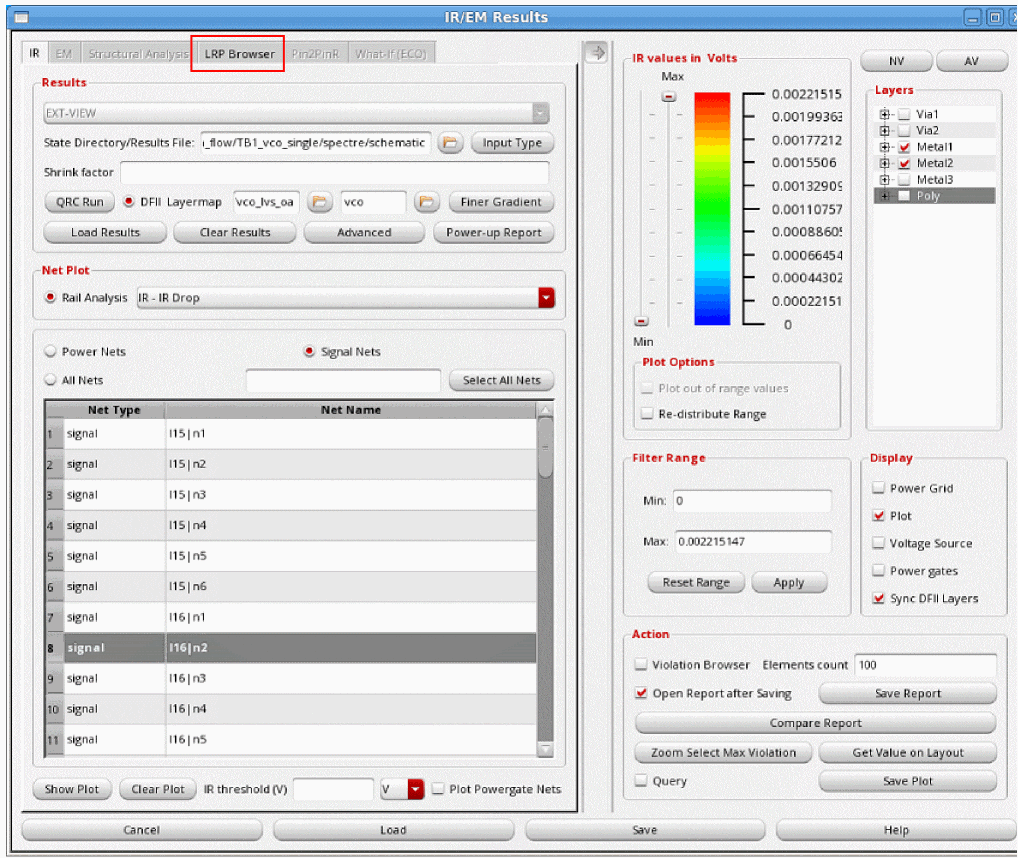Click folder icon next to the vco field
Screen dimensions: 1018x858
tap(427, 202)
